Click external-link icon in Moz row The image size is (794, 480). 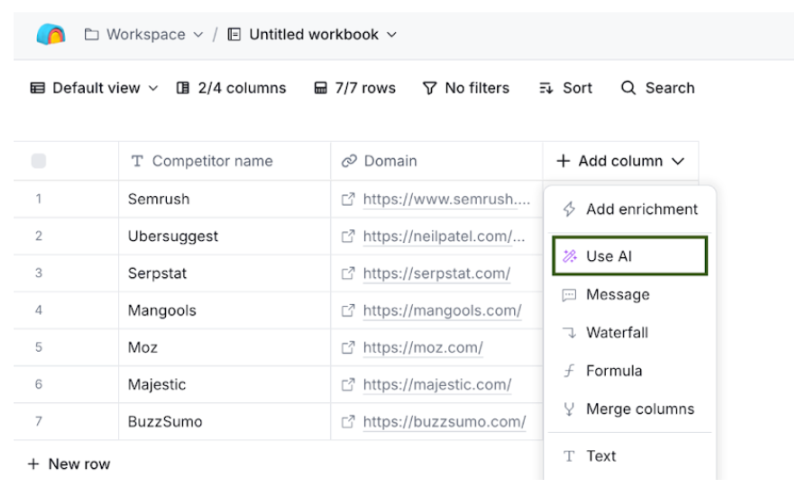click(348, 347)
